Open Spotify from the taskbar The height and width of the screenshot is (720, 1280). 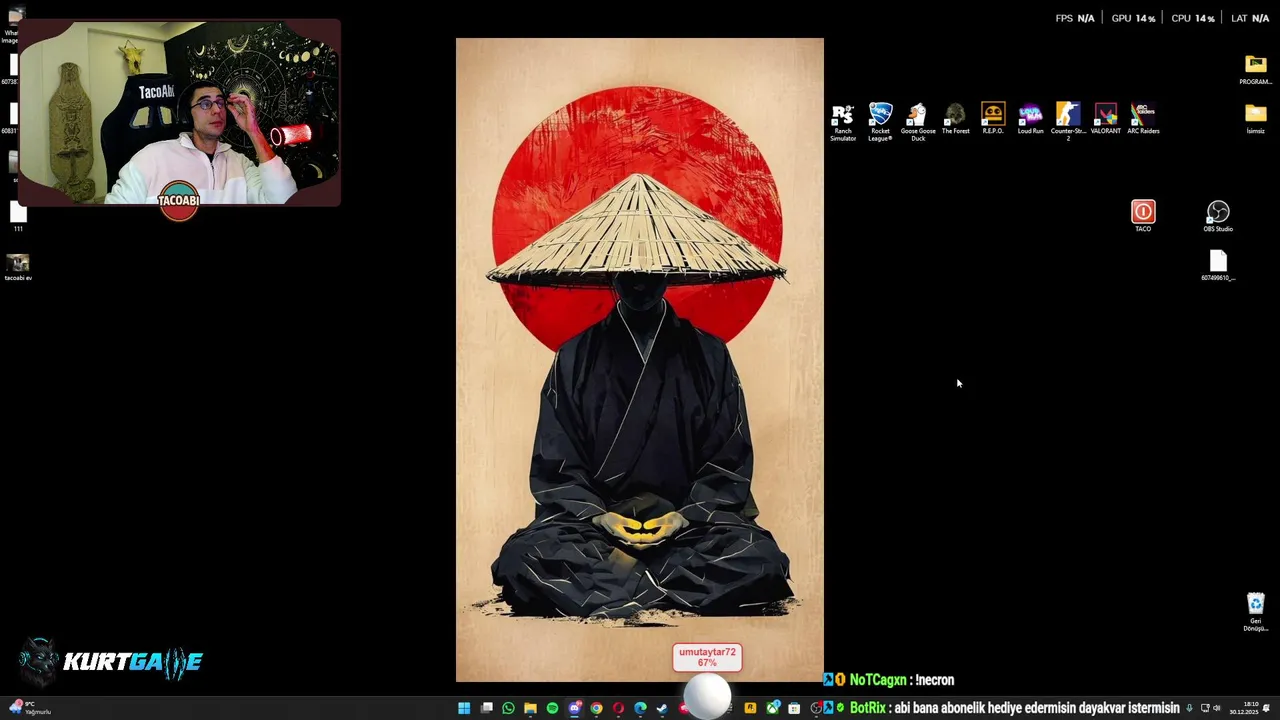click(552, 708)
